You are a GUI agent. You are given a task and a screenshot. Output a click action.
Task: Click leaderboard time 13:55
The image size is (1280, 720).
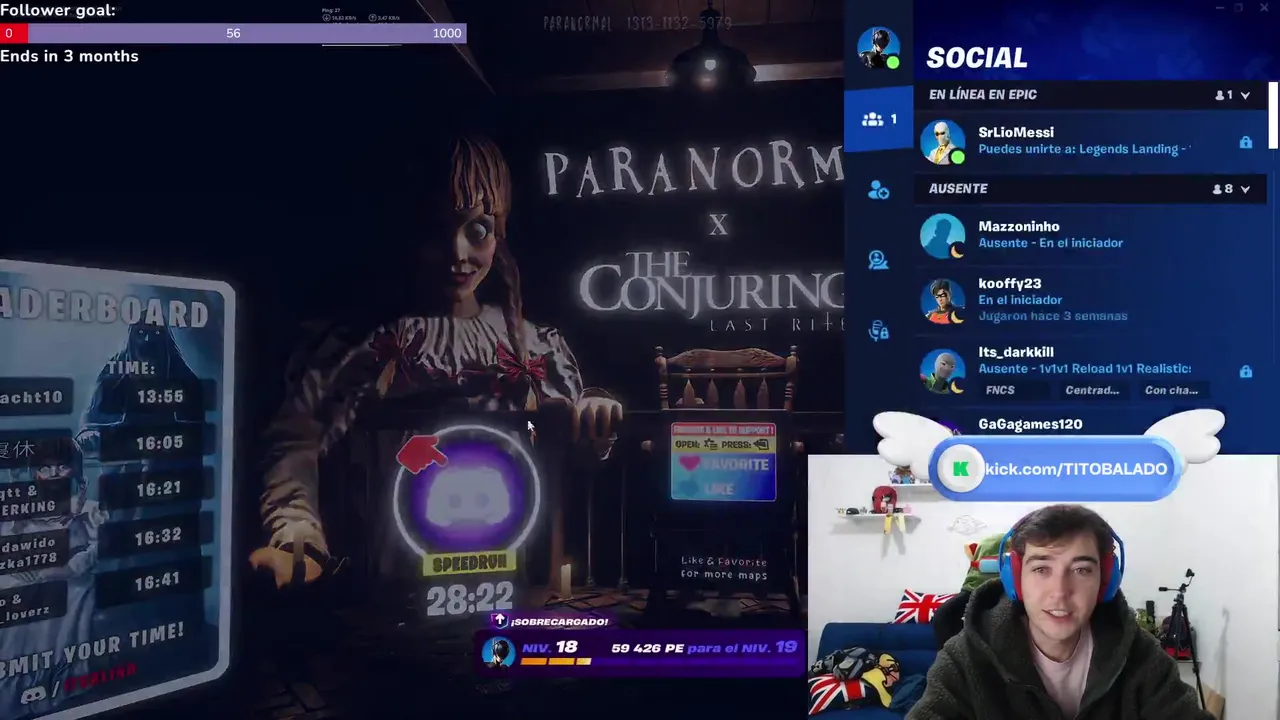click(x=160, y=397)
